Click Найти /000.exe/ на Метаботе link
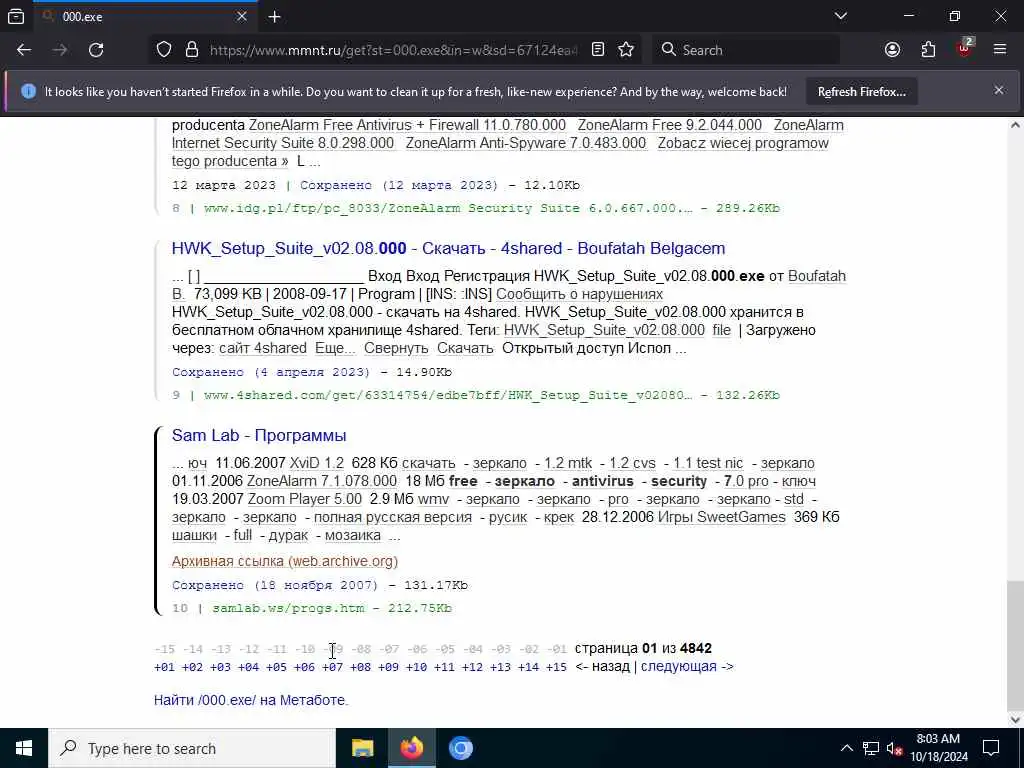 (251, 700)
